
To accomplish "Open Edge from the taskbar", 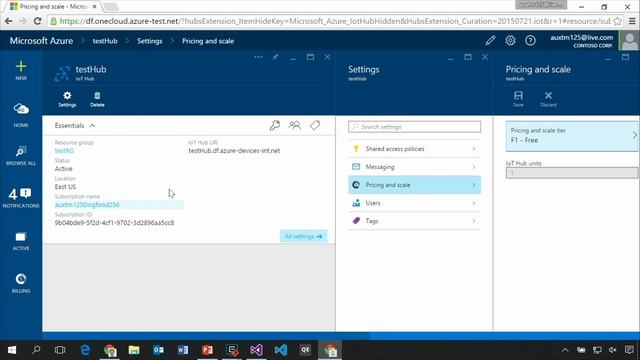I will click(x=85, y=350).
